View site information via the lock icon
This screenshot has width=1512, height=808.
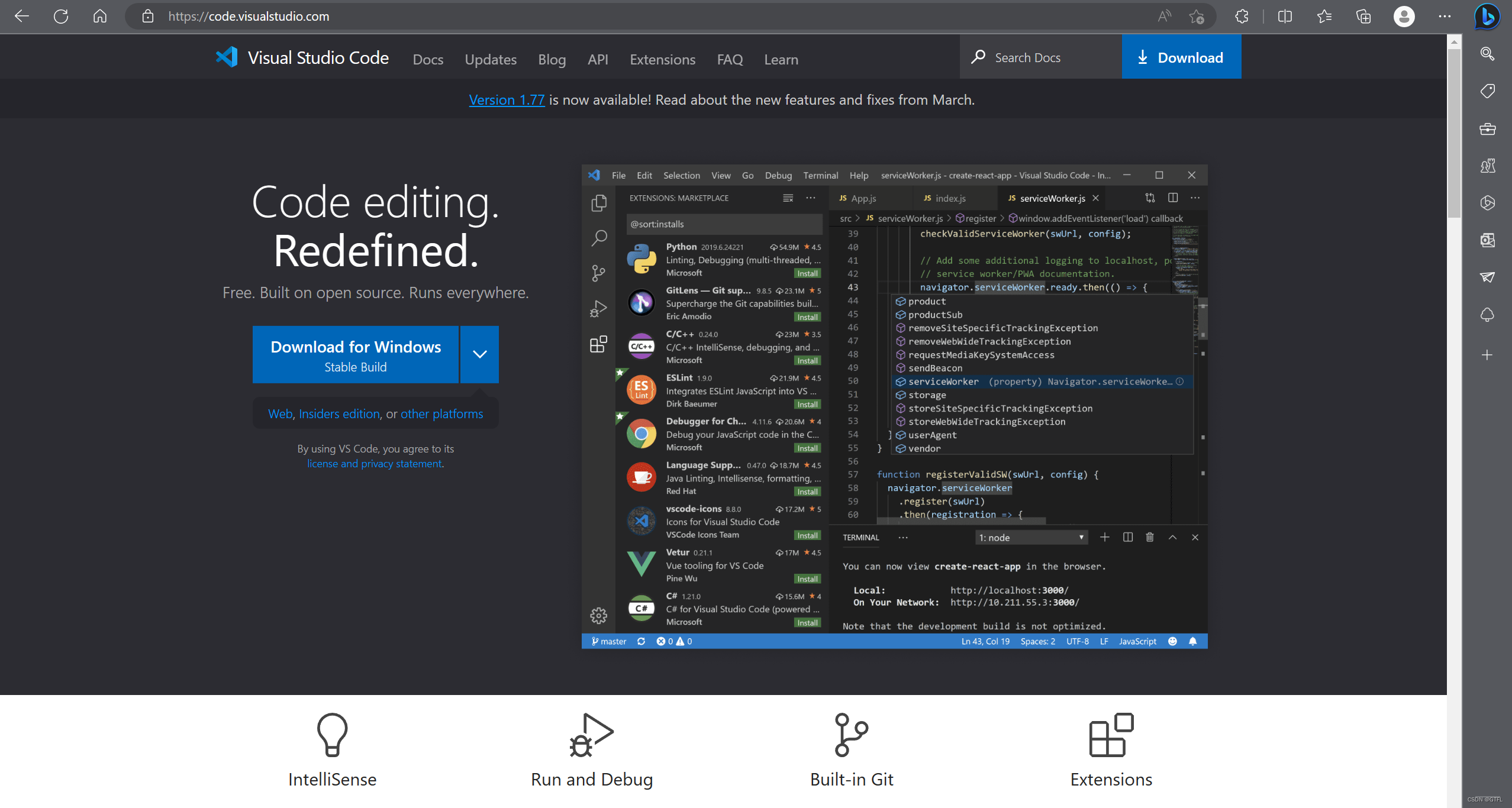click(x=148, y=16)
